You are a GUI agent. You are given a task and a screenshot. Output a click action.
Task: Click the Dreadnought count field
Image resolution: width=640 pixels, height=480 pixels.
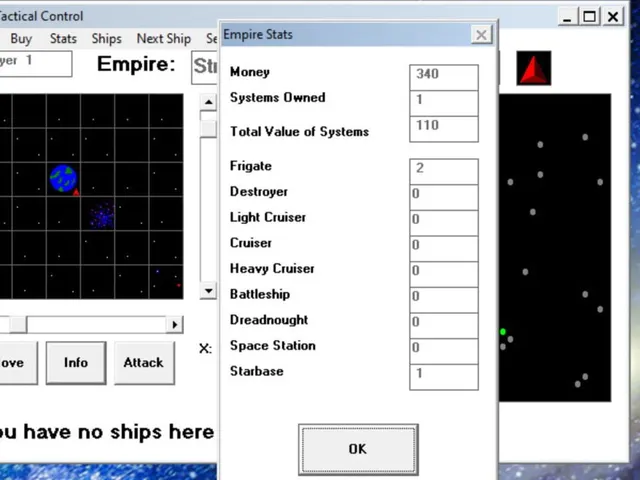click(444, 326)
